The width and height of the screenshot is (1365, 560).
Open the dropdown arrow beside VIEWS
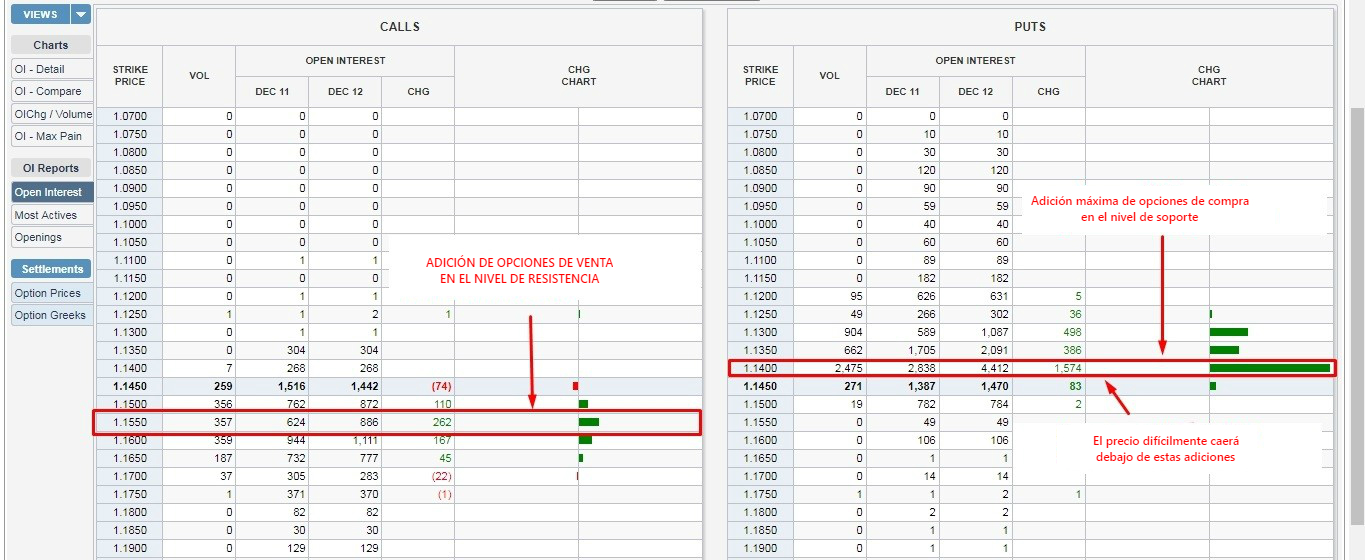click(81, 14)
